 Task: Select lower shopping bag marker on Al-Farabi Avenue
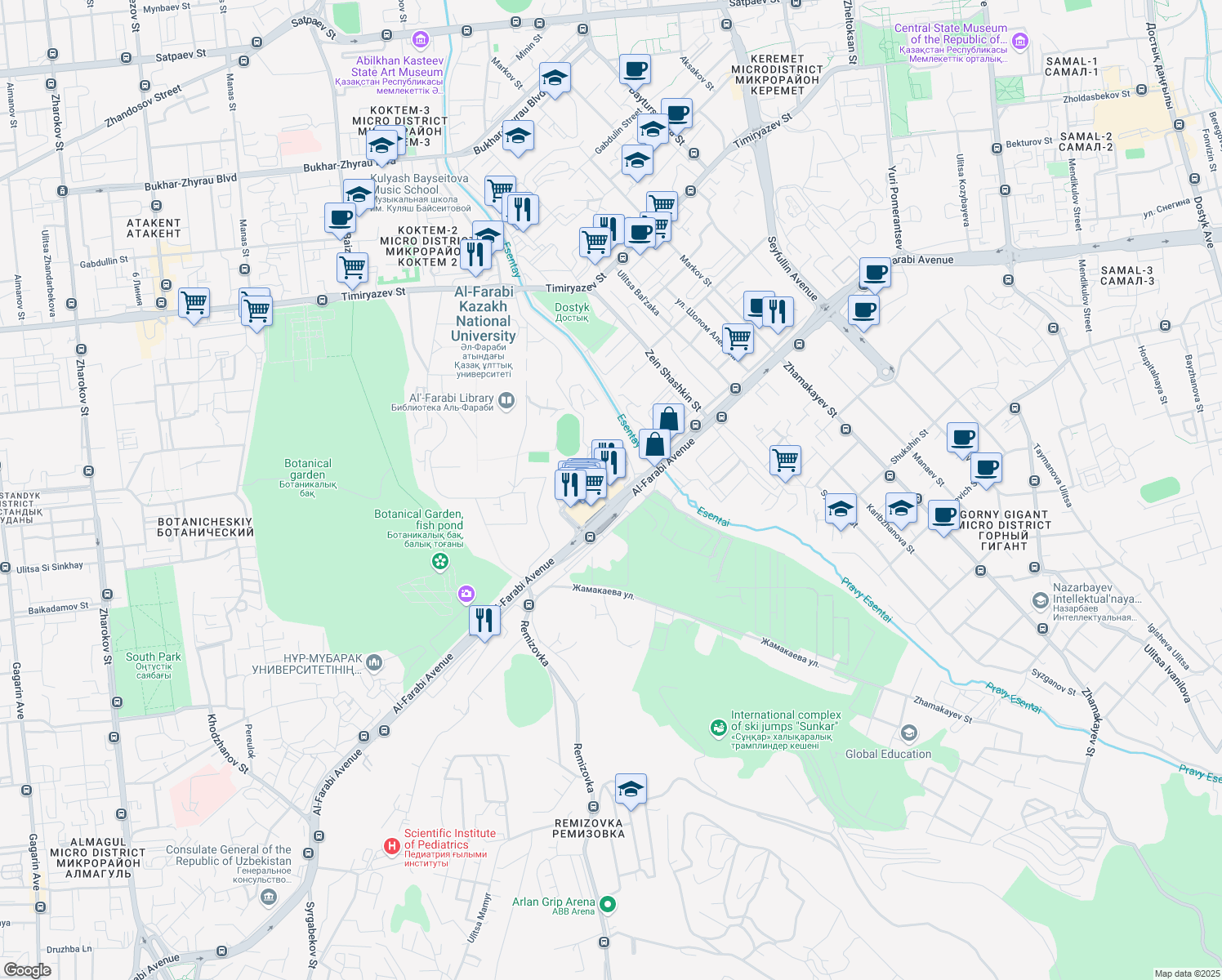click(x=654, y=446)
